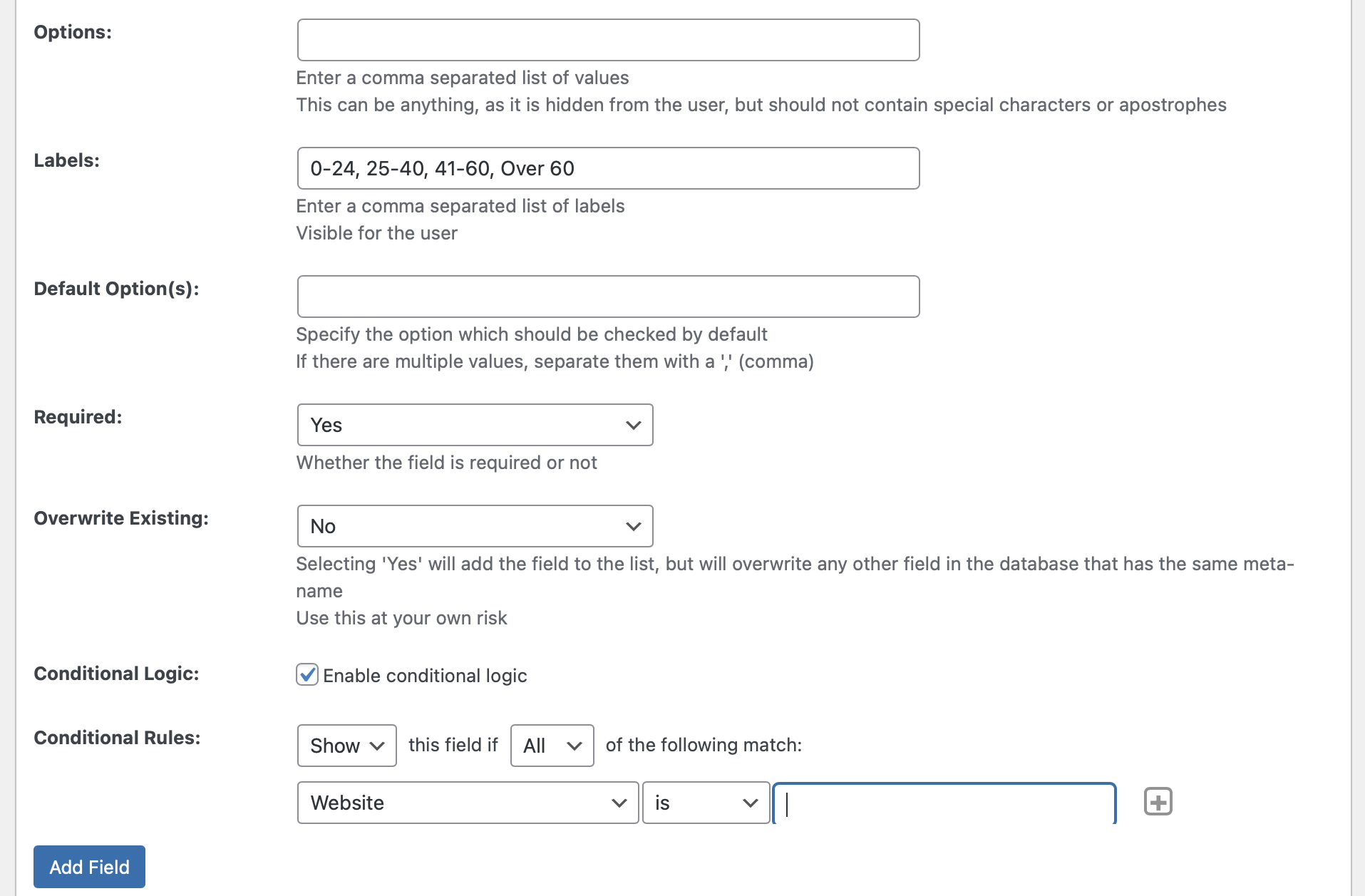Open the All/Any match dropdown
Image resolution: width=1365 pixels, height=896 pixels.
552,746
